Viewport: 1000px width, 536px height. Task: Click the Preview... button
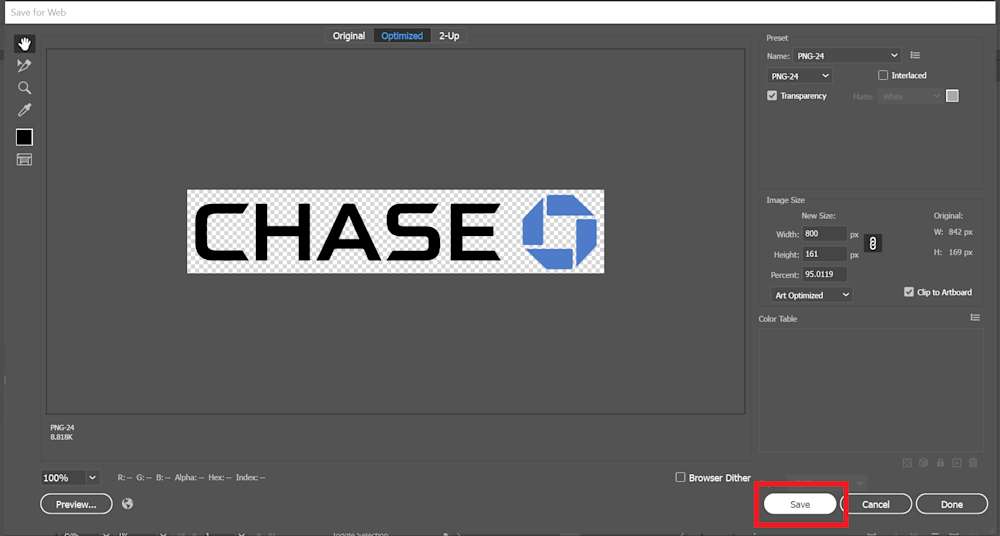click(x=76, y=504)
